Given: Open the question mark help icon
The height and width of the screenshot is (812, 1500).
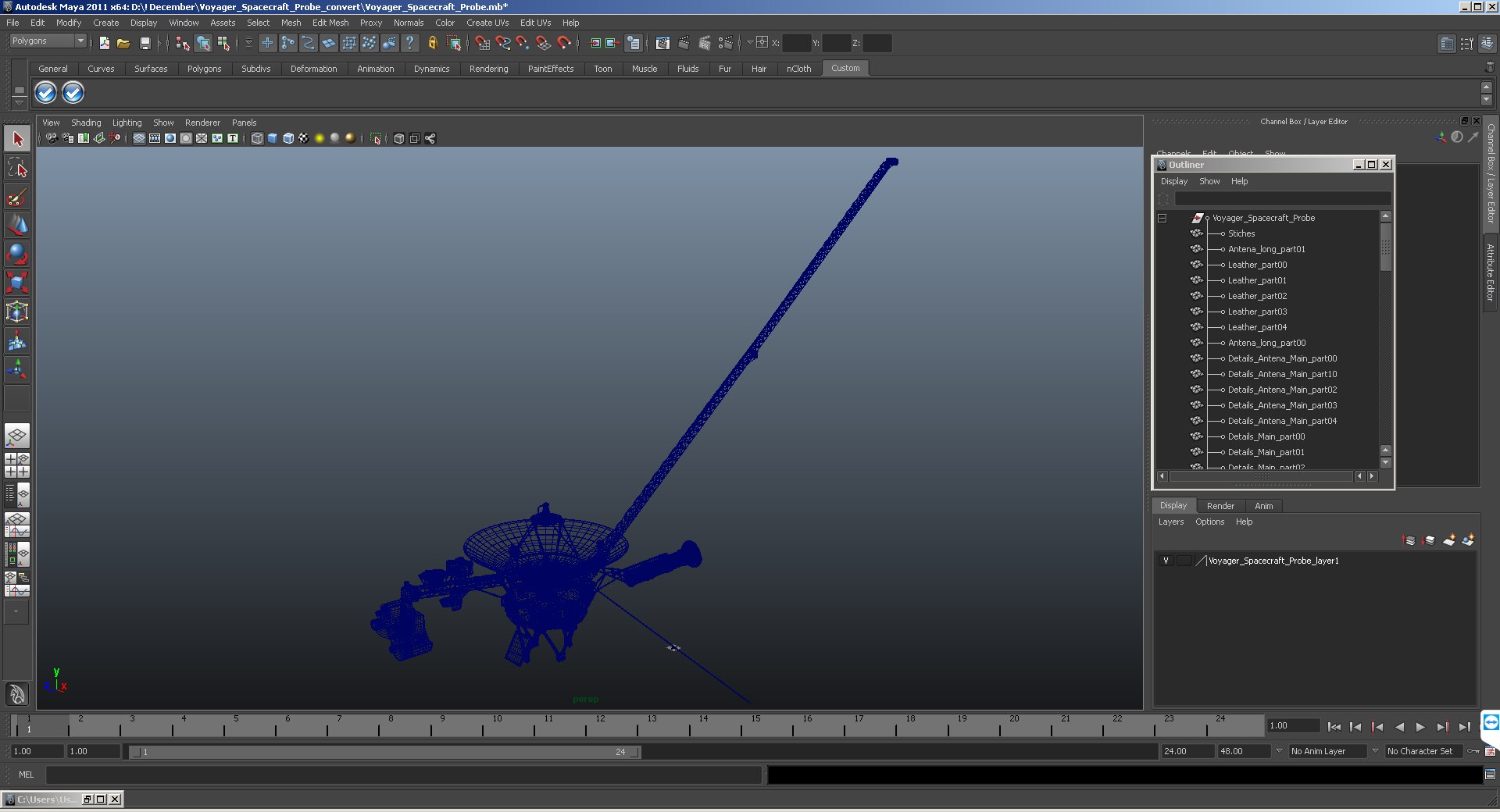Looking at the screenshot, I should tap(409, 43).
